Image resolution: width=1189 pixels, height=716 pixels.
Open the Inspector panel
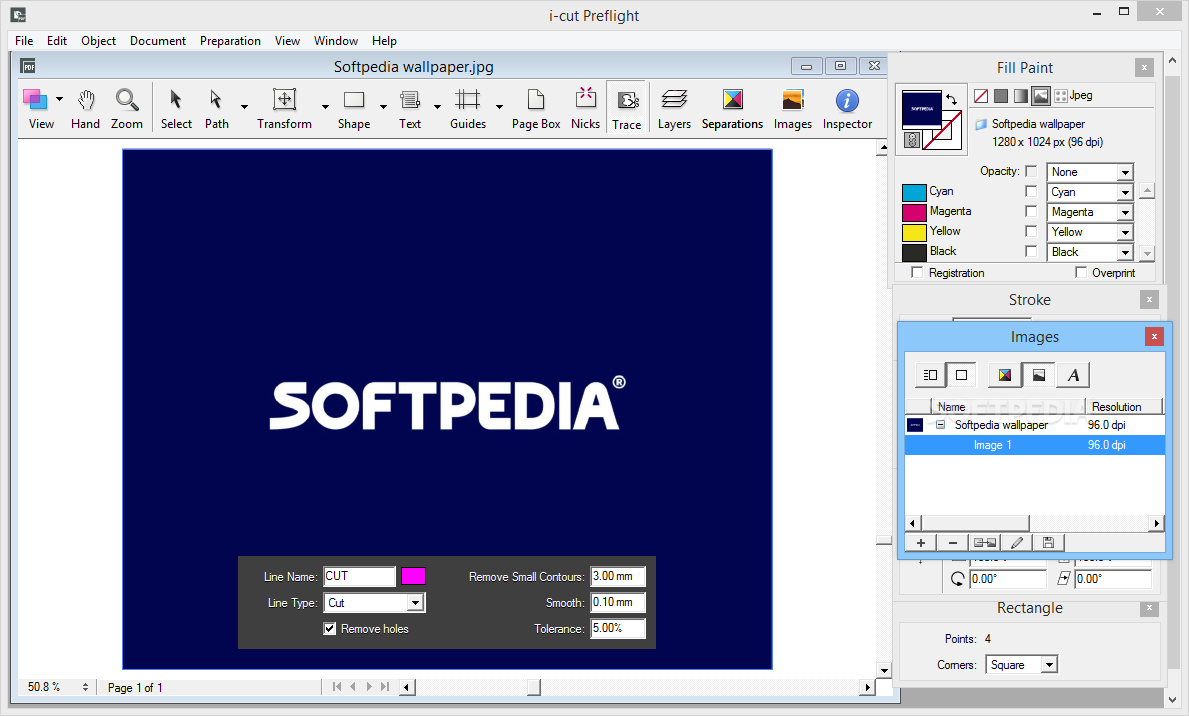847,108
